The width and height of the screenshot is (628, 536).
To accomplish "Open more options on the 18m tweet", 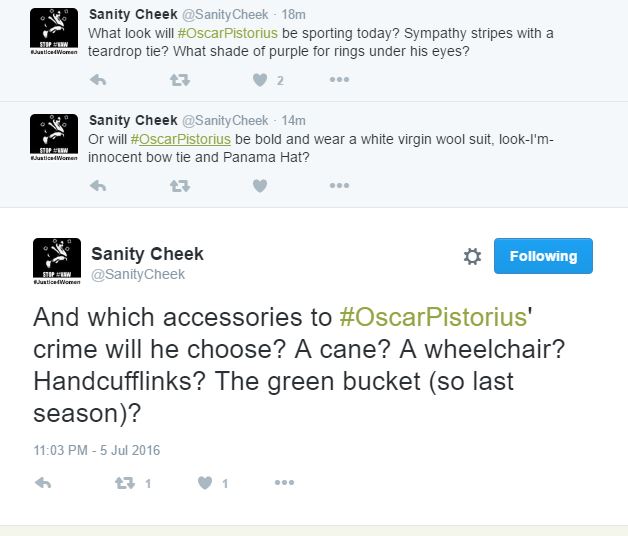I will click(340, 80).
